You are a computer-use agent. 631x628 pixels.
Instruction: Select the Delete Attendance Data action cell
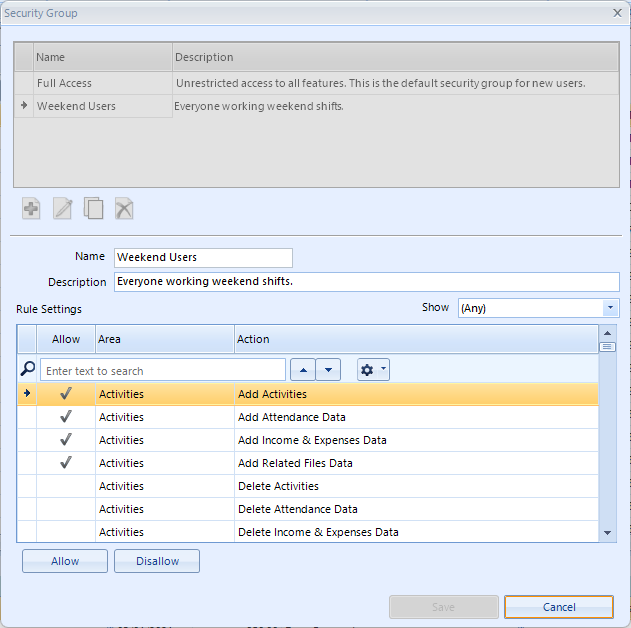pos(416,509)
